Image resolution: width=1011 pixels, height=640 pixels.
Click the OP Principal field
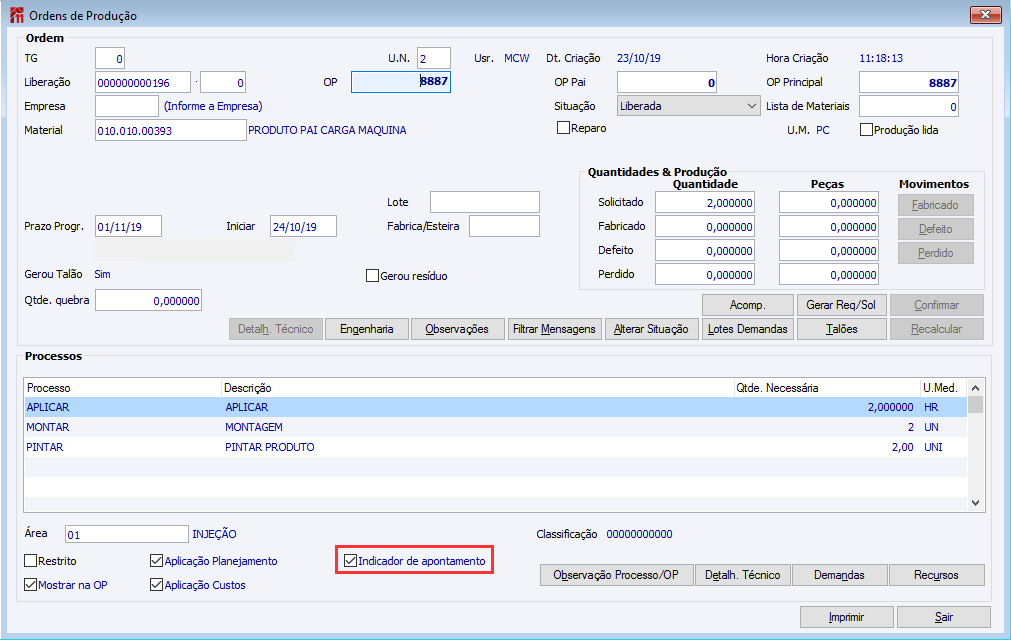pyautogui.click(x=908, y=82)
